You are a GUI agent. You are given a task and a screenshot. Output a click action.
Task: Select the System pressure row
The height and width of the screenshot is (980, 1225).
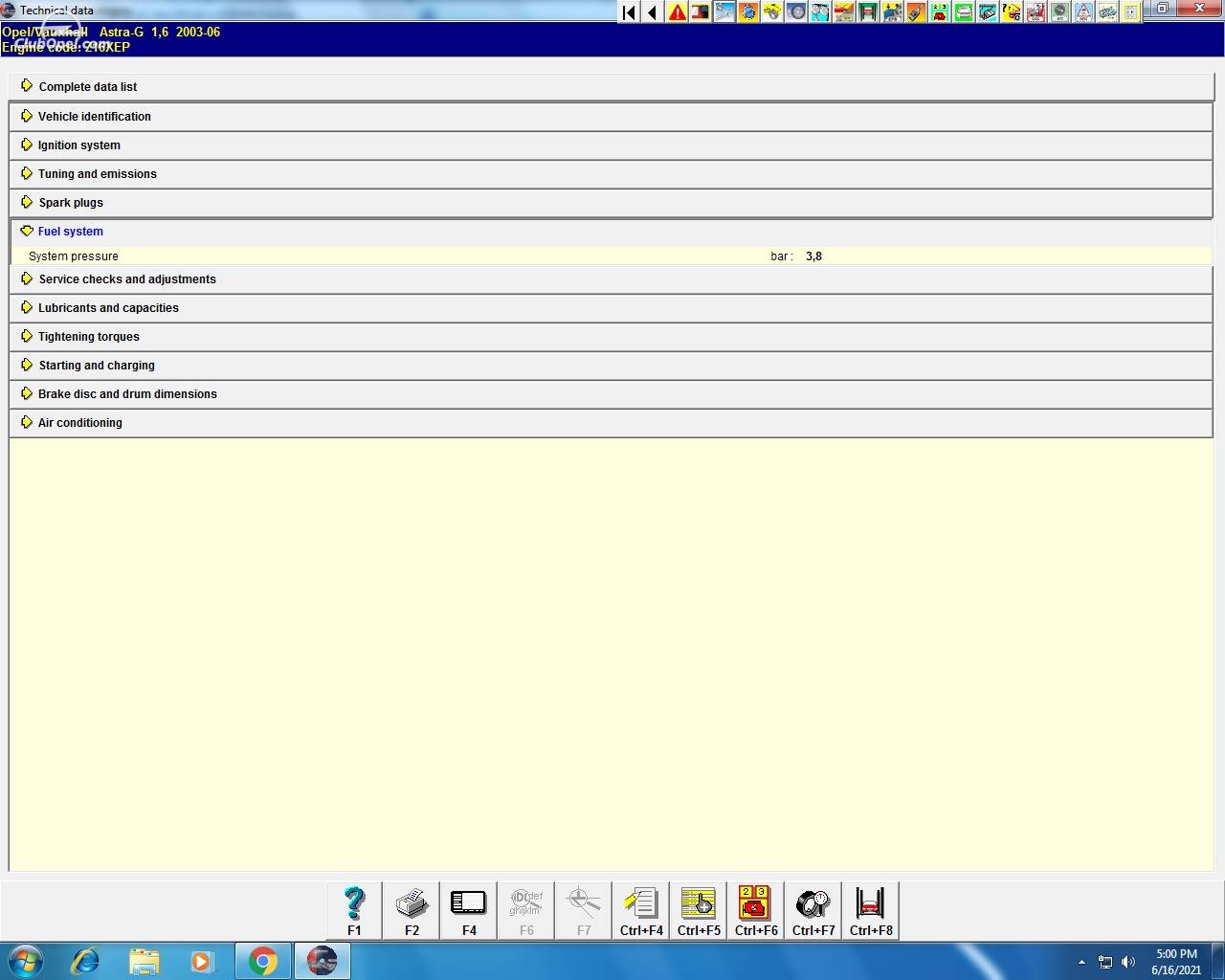click(611, 256)
